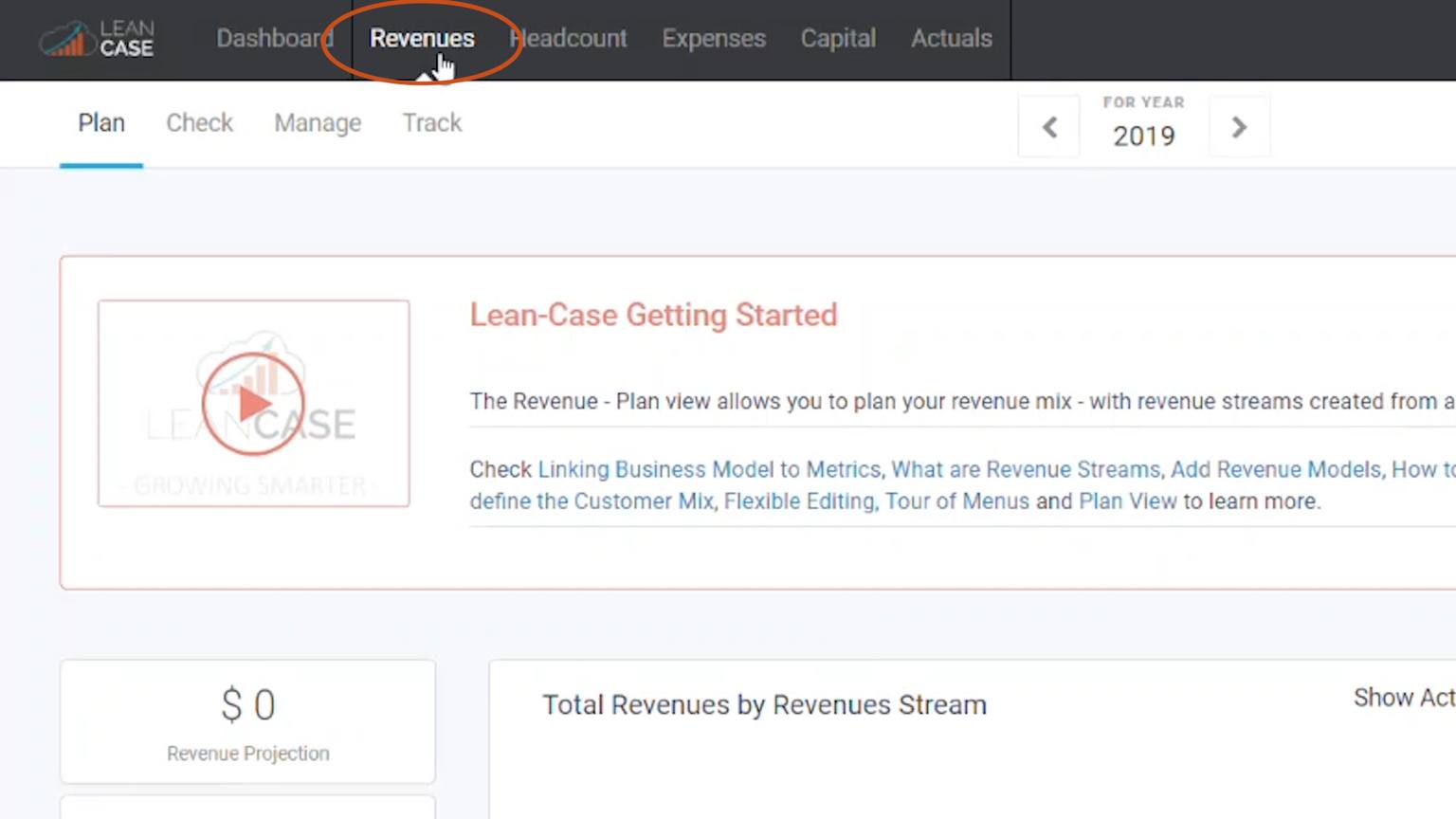Open the 'Tour of Menus' link
Image resolution: width=1456 pixels, height=819 pixels.
(x=959, y=501)
